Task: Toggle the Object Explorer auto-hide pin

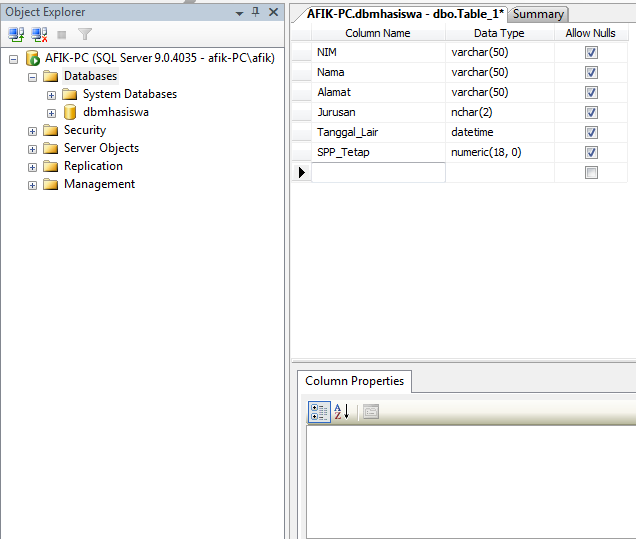Action: coord(256,12)
